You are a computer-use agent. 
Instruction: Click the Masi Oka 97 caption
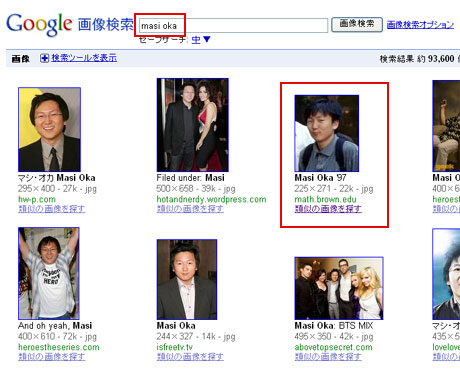tap(320, 178)
